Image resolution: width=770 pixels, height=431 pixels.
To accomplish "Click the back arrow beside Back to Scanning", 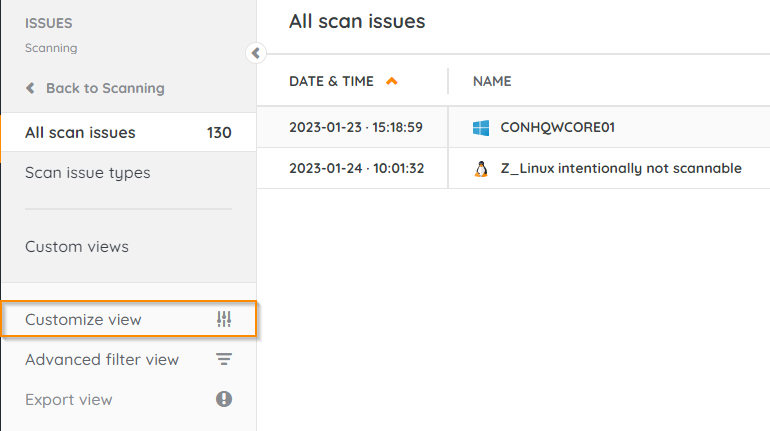I will (x=31, y=88).
